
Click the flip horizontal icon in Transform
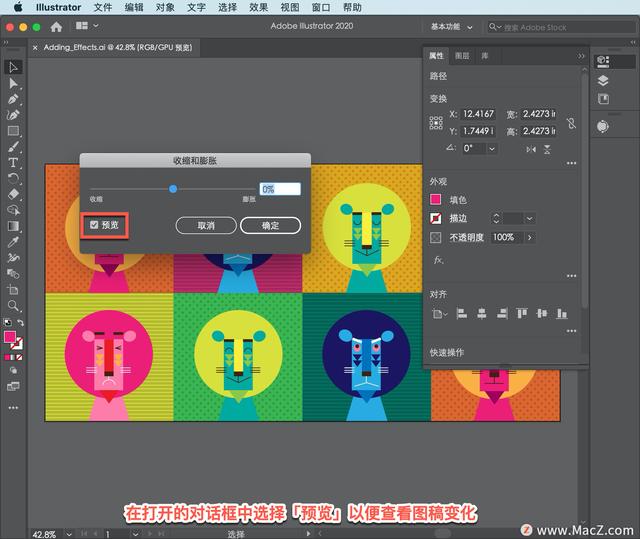(529, 148)
